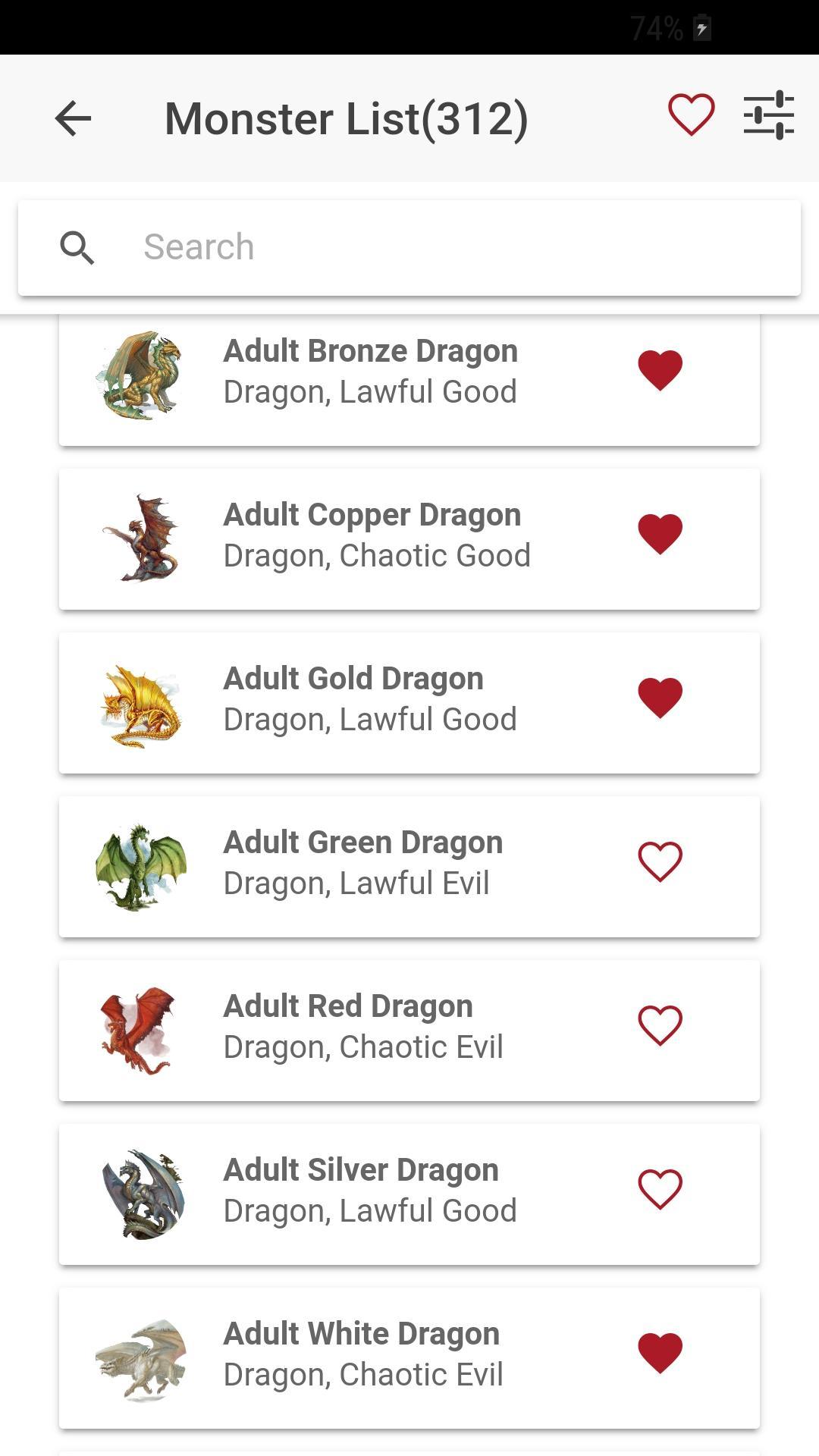
Task: Tap the Adult Copper Dragon image
Action: (140, 538)
